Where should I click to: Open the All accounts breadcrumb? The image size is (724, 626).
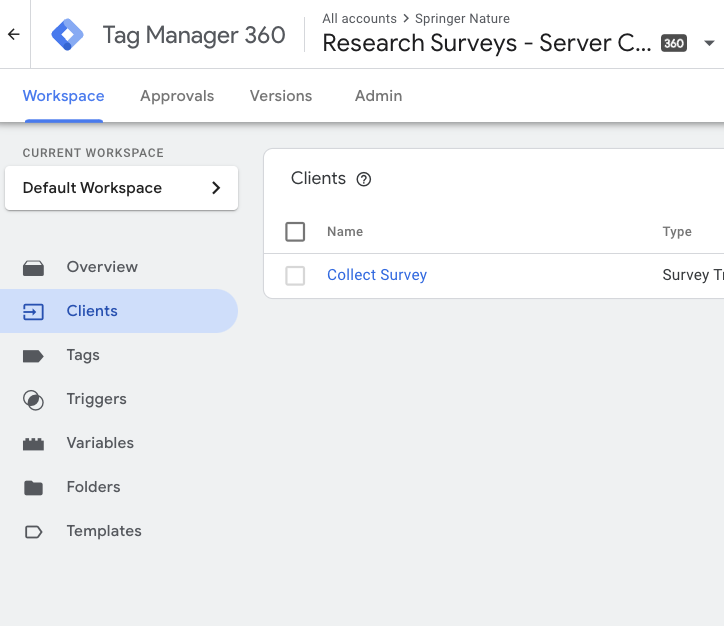(359, 18)
